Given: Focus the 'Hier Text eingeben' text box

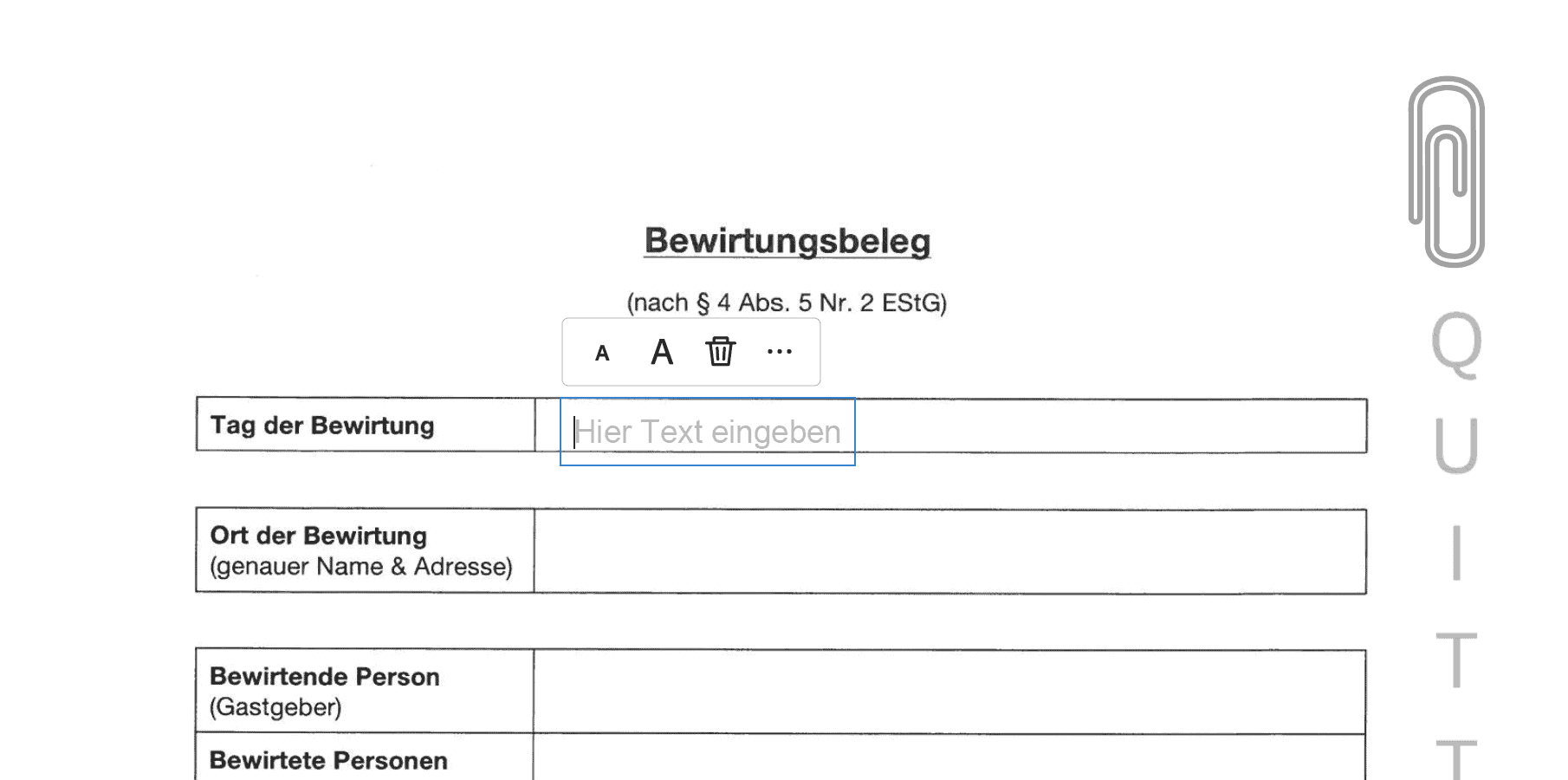Looking at the screenshot, I should pyautogui.click(x=707, y=432).
